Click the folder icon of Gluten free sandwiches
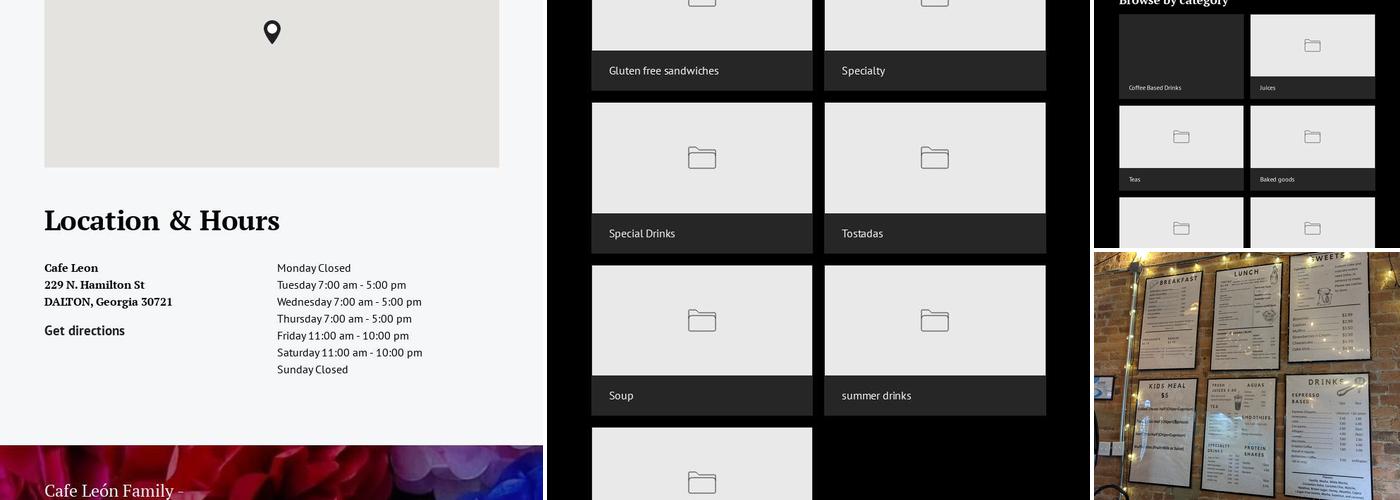The width and height of the screenshot is (1400, 500). (702, 3)
